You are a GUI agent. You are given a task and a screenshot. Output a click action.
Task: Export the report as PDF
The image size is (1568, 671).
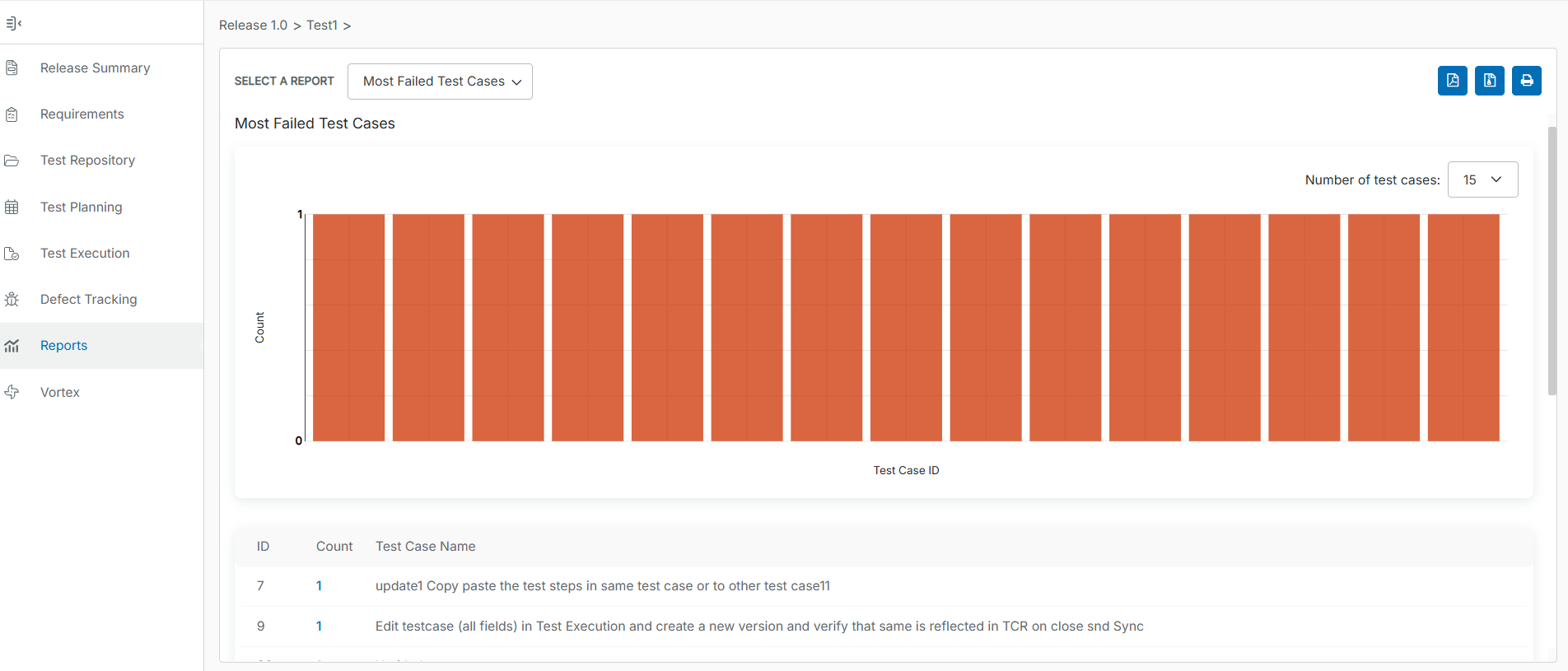click(1452, 81)
